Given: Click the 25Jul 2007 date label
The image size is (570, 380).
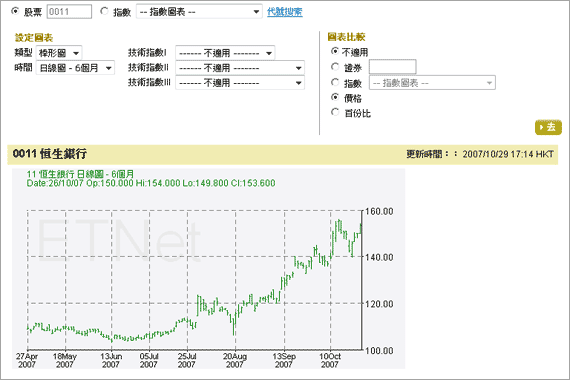Looking at the screenshot, I should click(187, 360).
